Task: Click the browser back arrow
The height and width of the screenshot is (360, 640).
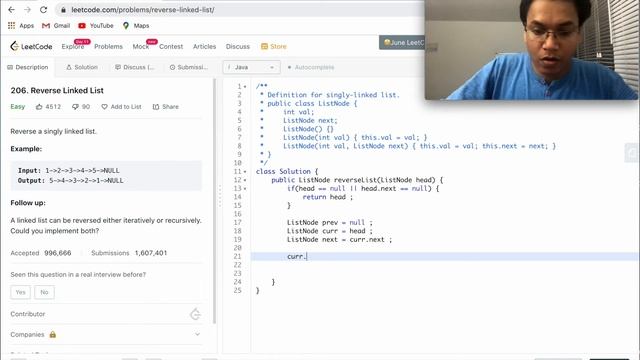Action: pyautogui.click(x=11, y=9)
